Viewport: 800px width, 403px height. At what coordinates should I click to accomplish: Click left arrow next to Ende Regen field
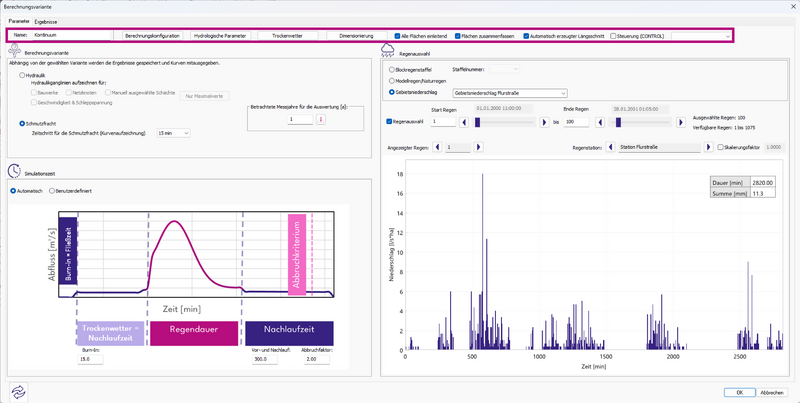(601, 122)
